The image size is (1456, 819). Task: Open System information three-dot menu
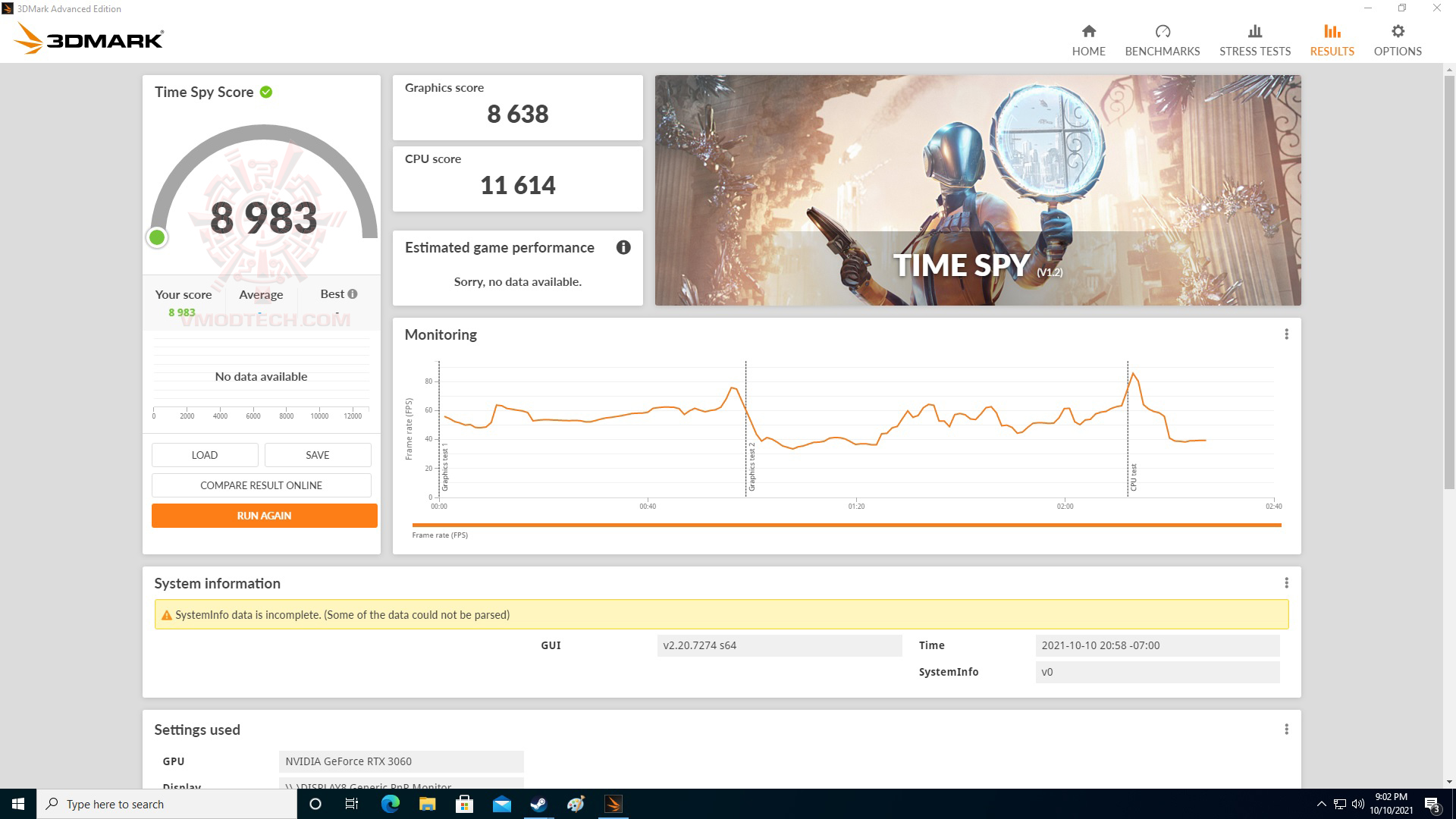click(x=1286, y=583)
